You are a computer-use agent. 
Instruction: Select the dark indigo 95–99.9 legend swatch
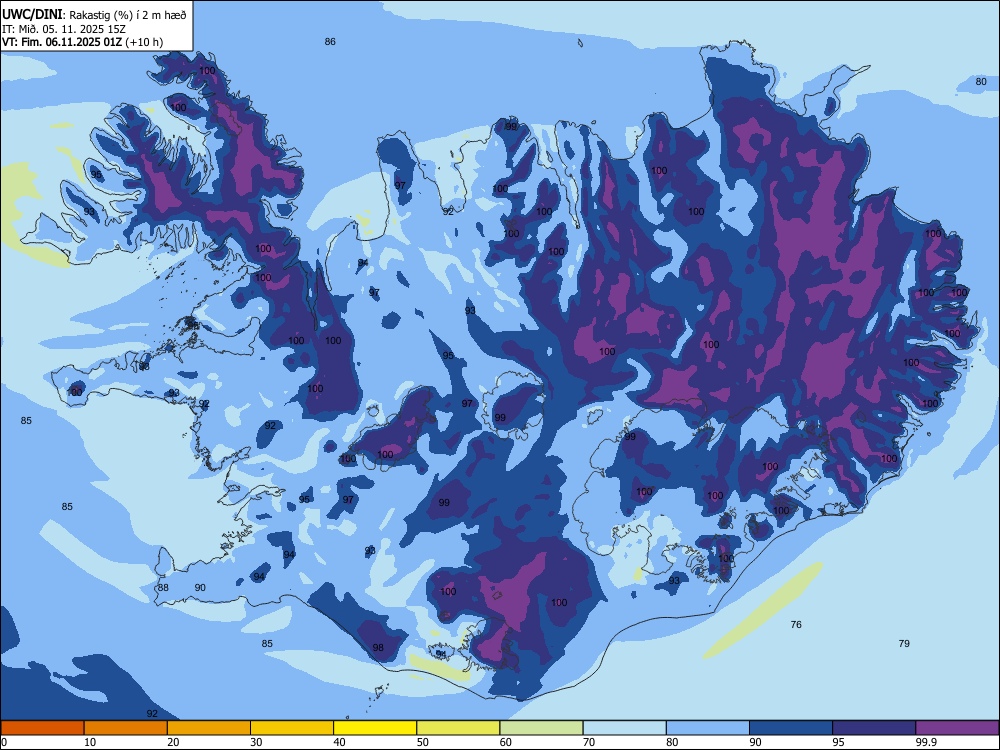pos(874,728)
